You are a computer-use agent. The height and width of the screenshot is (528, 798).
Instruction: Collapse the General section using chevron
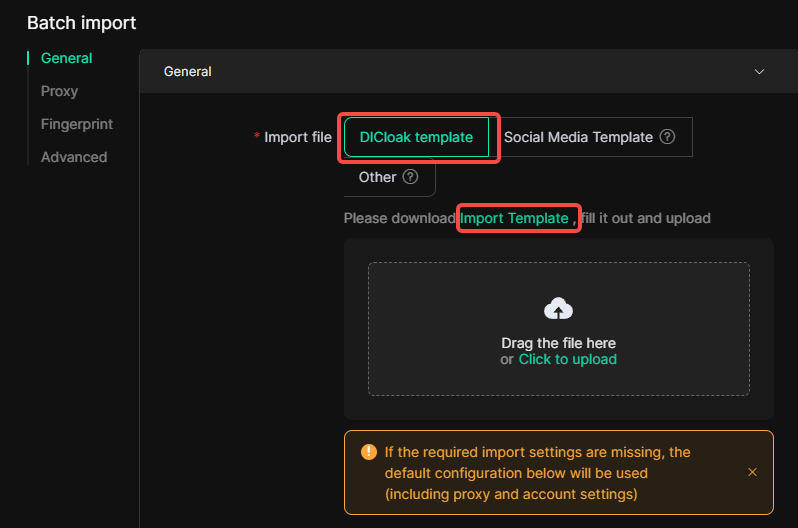pos(759,72)
